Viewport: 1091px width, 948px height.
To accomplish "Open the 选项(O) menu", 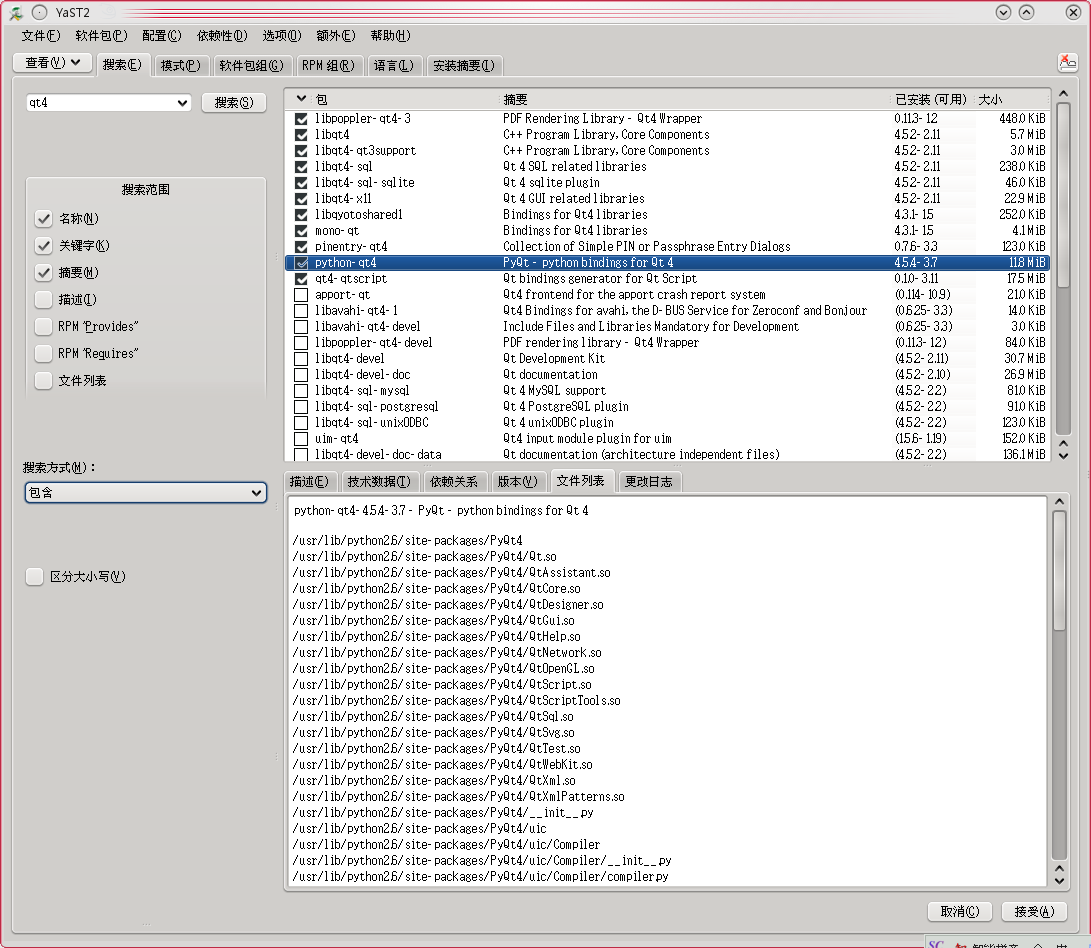I will pyautogui.click(x=282, y=35).
